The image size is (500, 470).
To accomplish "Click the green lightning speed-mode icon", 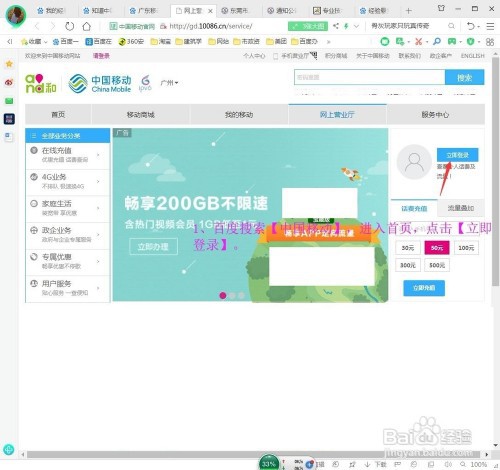I will [346, 26].
